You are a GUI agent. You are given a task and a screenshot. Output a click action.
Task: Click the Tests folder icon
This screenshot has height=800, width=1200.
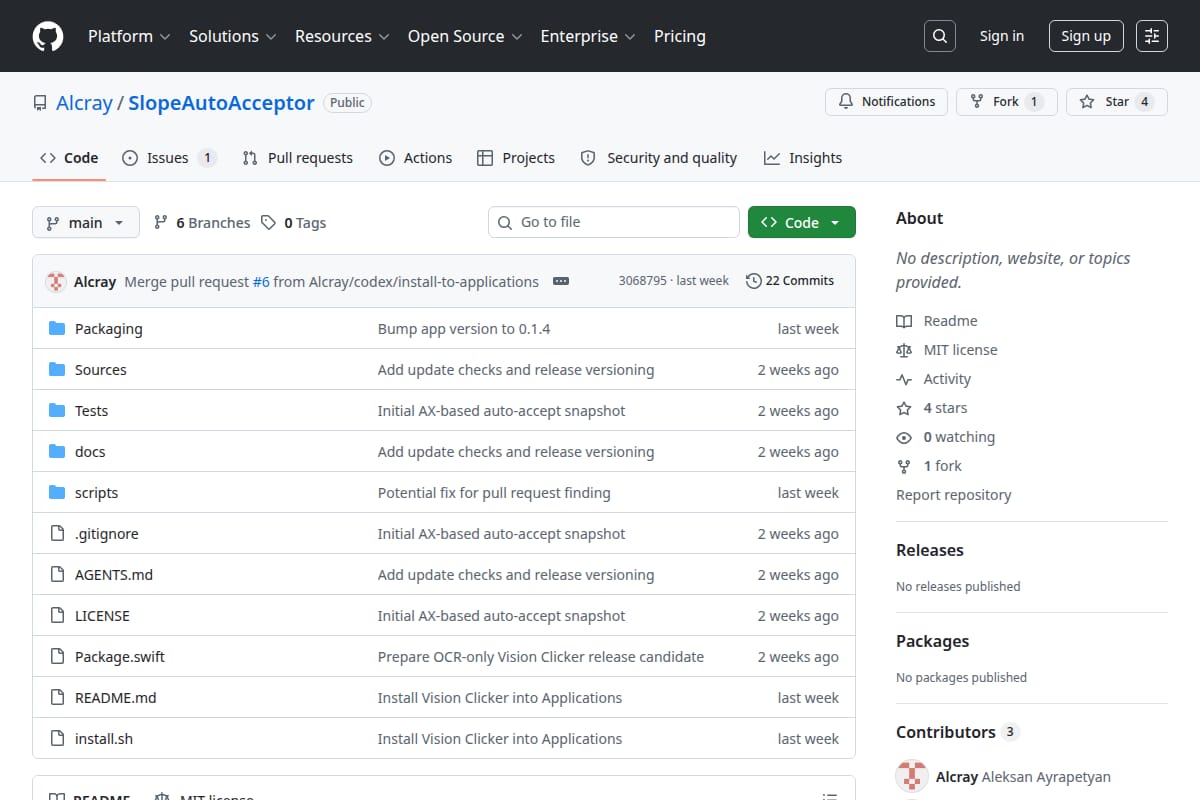57,411
